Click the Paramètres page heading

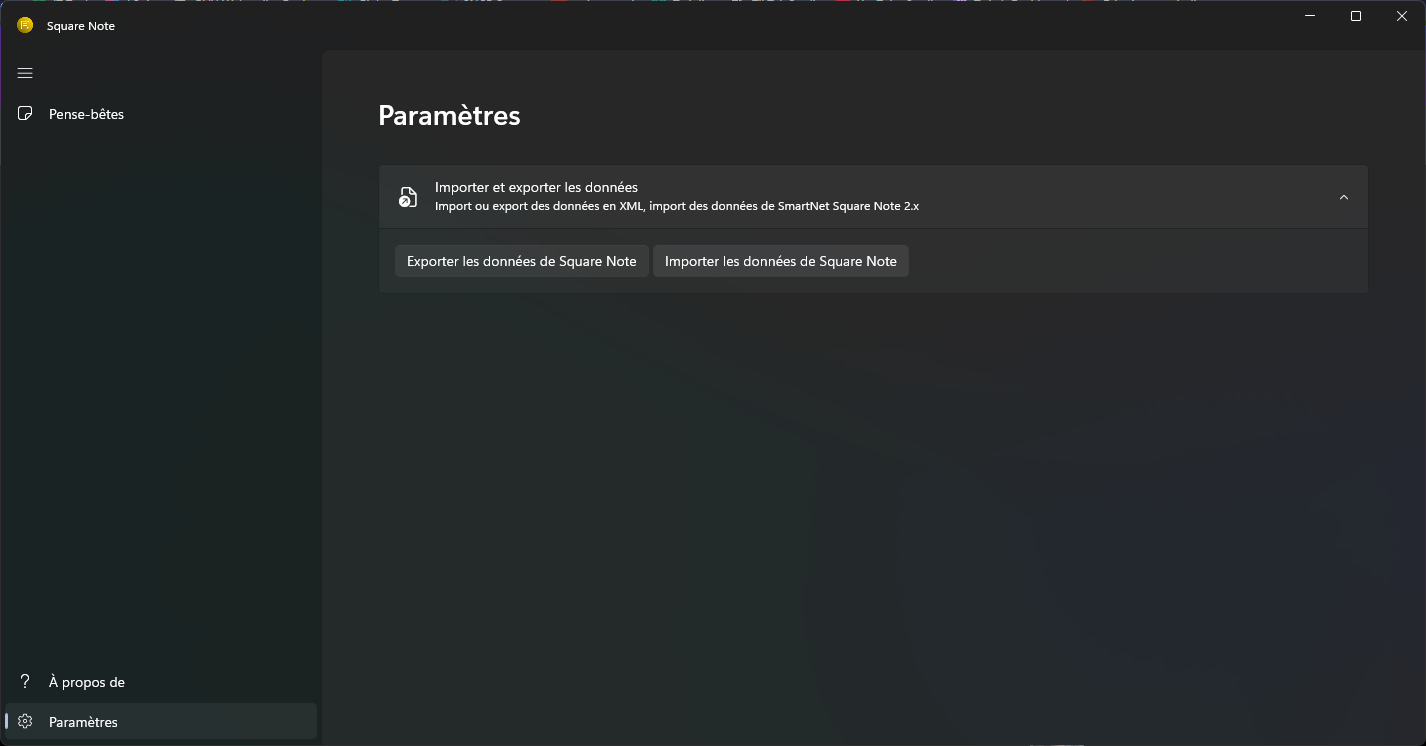(x=449, y=116)
